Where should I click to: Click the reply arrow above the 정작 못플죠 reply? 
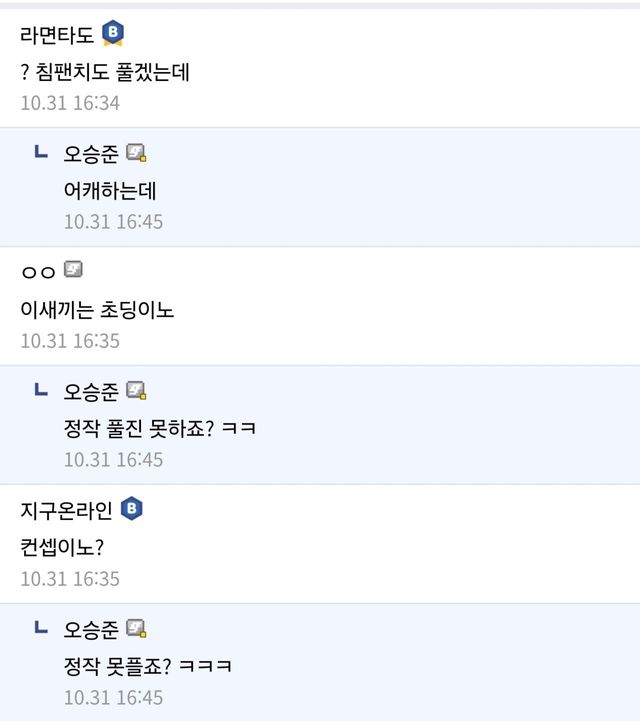click(x=41, y=629)
